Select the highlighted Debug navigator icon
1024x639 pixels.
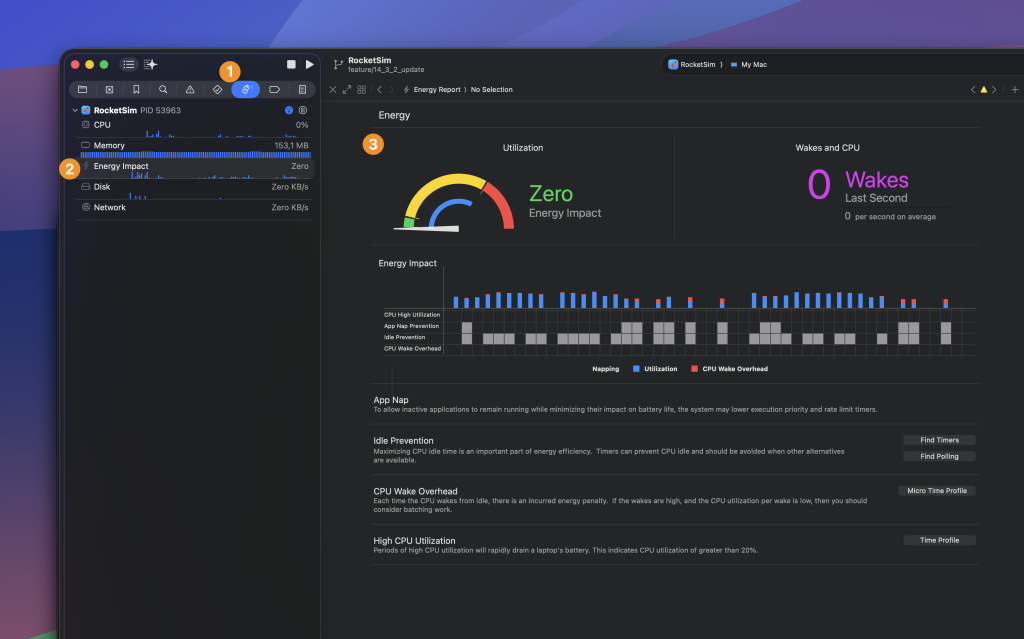coord(244,89)
